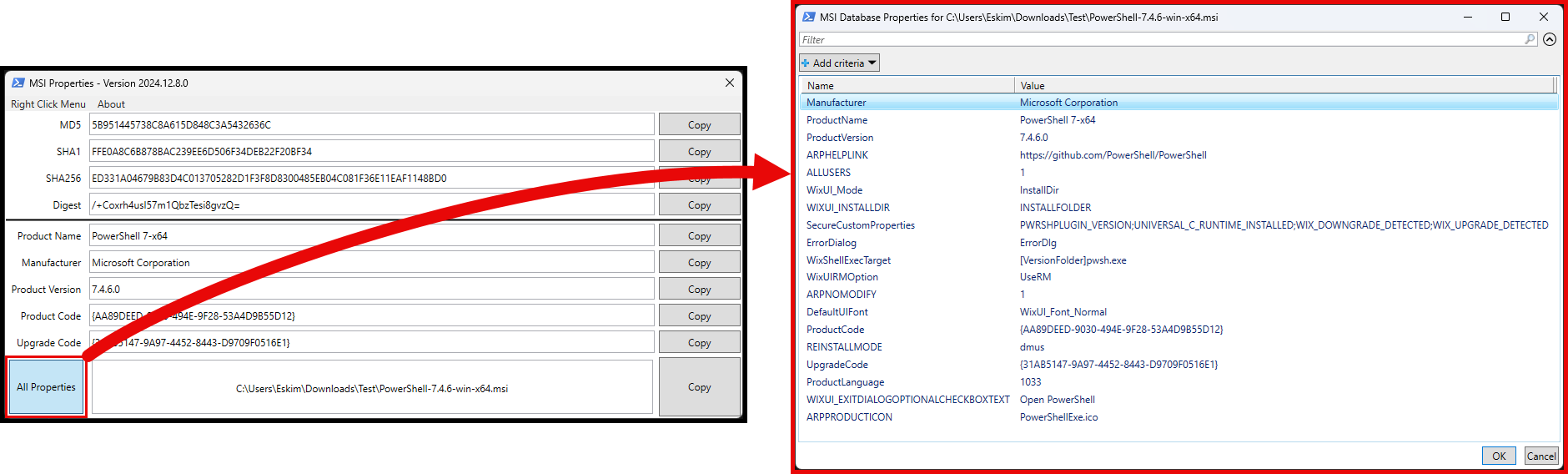Select the SecureCustomProperties row
The image size is (1568, 474).
point(1179,224)
